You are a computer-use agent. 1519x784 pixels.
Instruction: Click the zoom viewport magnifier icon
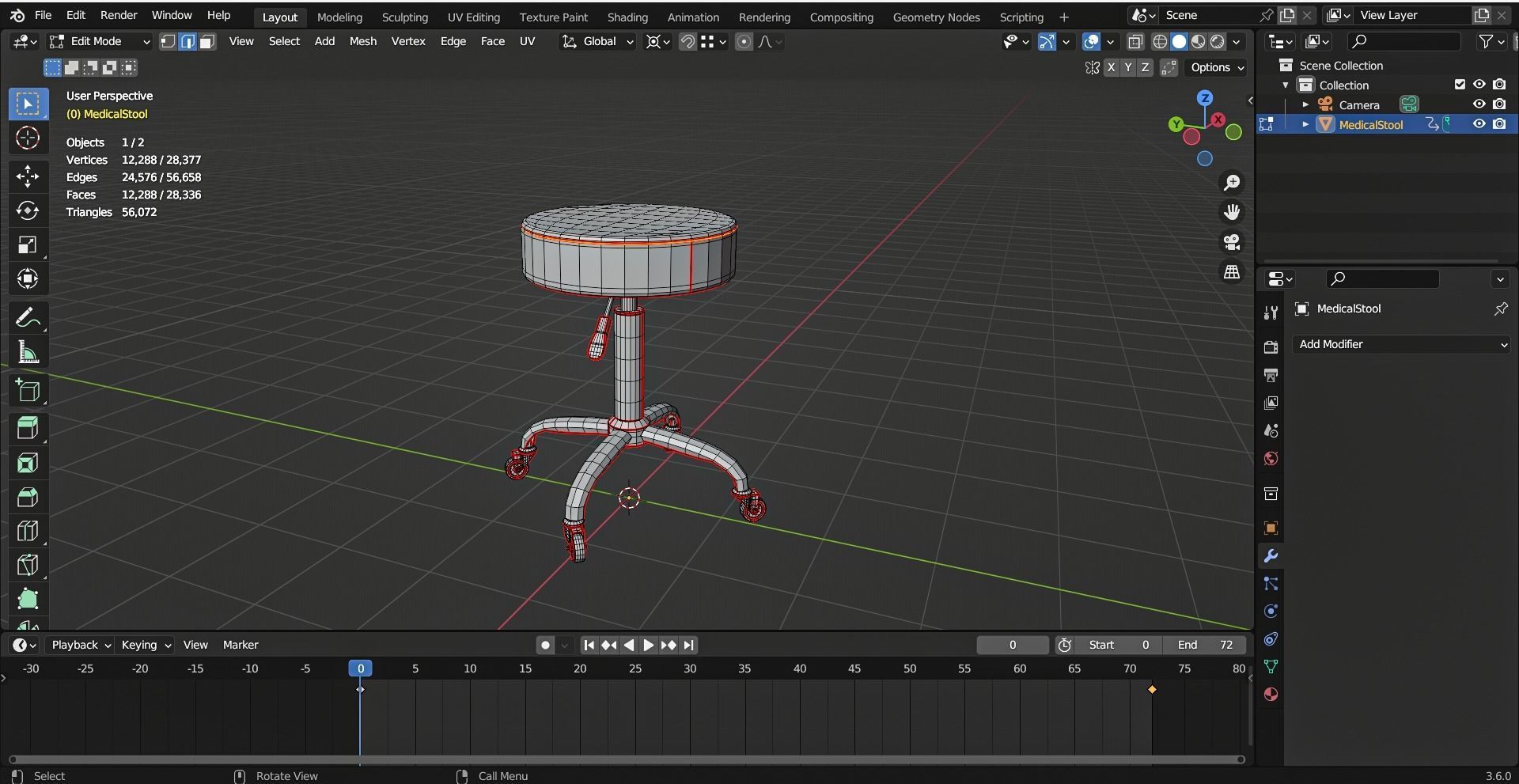pyautogui.click(x=1232, y=183)
